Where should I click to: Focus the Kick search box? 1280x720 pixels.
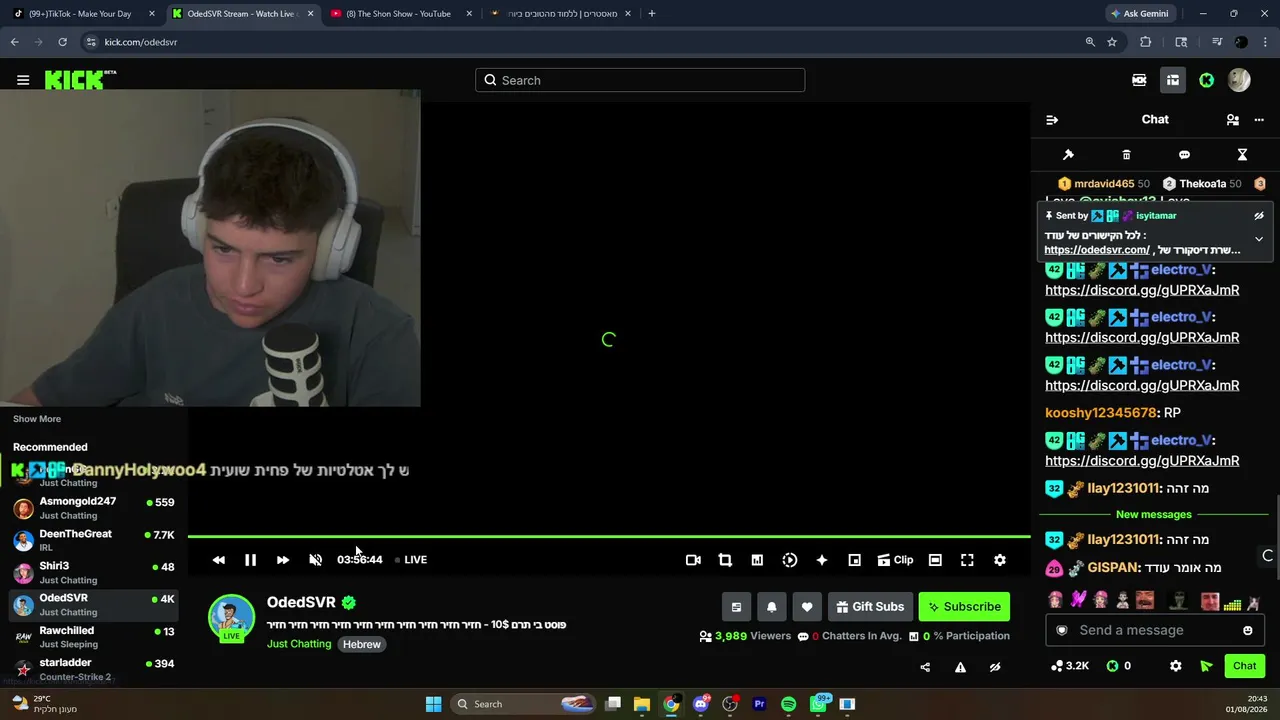(x=640, y=80)
